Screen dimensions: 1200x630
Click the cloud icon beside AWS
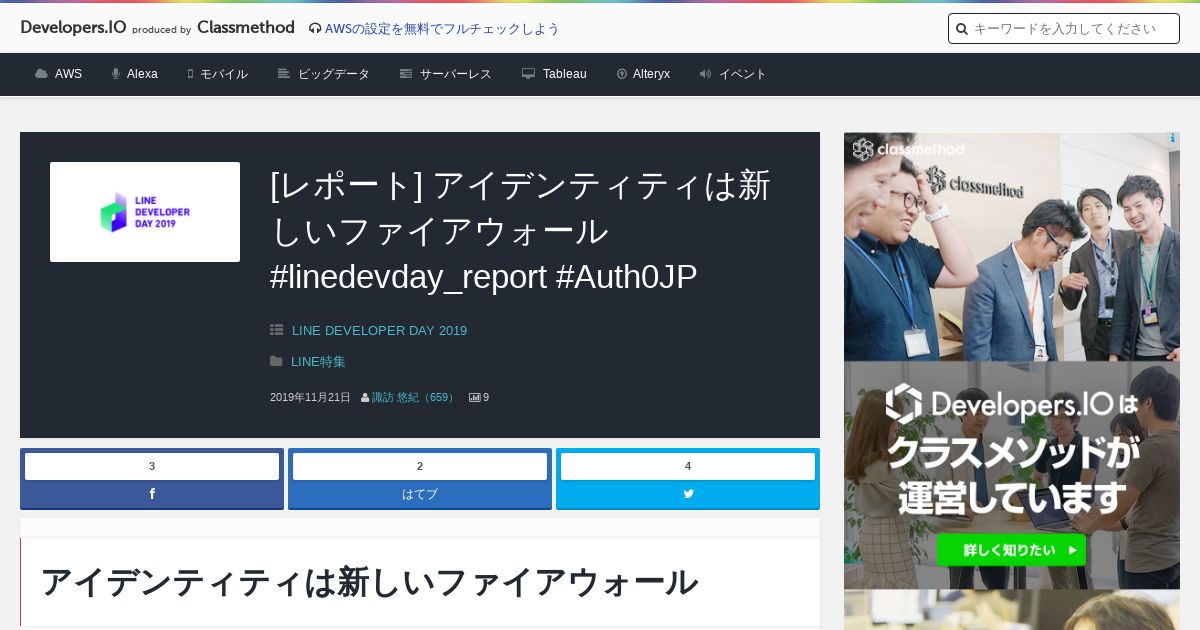(x=41, y=74)
